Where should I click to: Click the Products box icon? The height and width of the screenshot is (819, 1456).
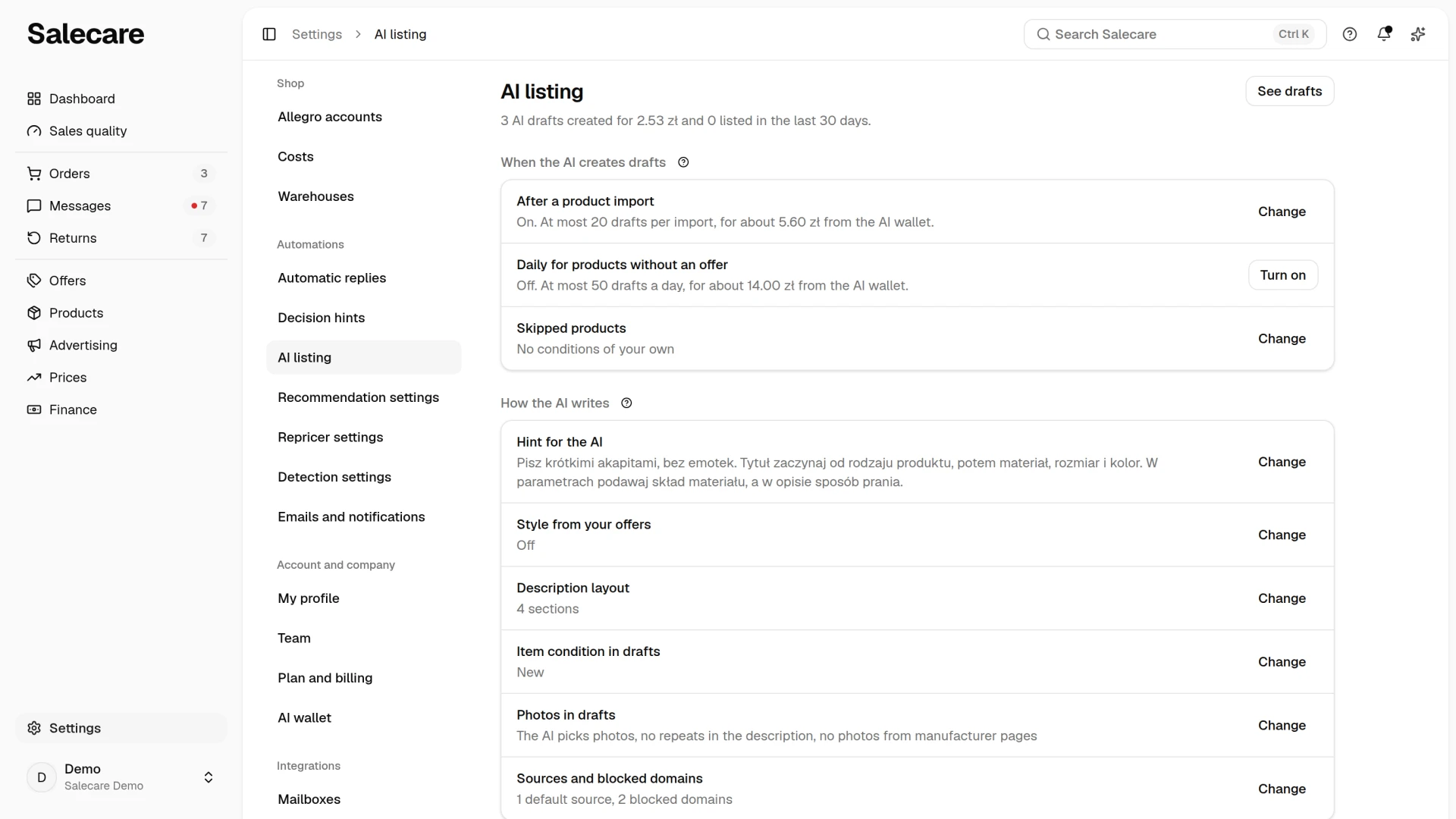[34, 313]
